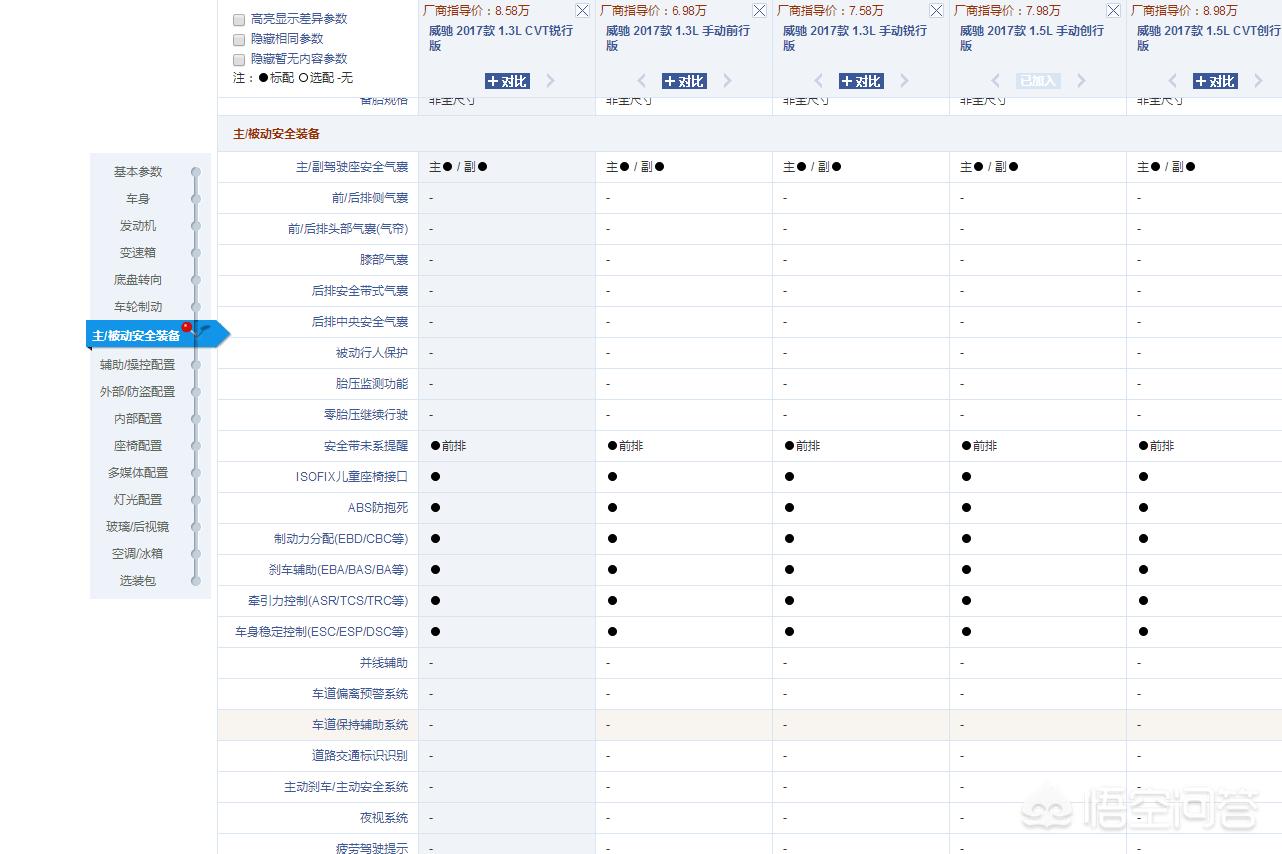Jump to 灯光配置 section in sidebar
The height and width of the screenshot is (854, 1282).
(138, 500)
